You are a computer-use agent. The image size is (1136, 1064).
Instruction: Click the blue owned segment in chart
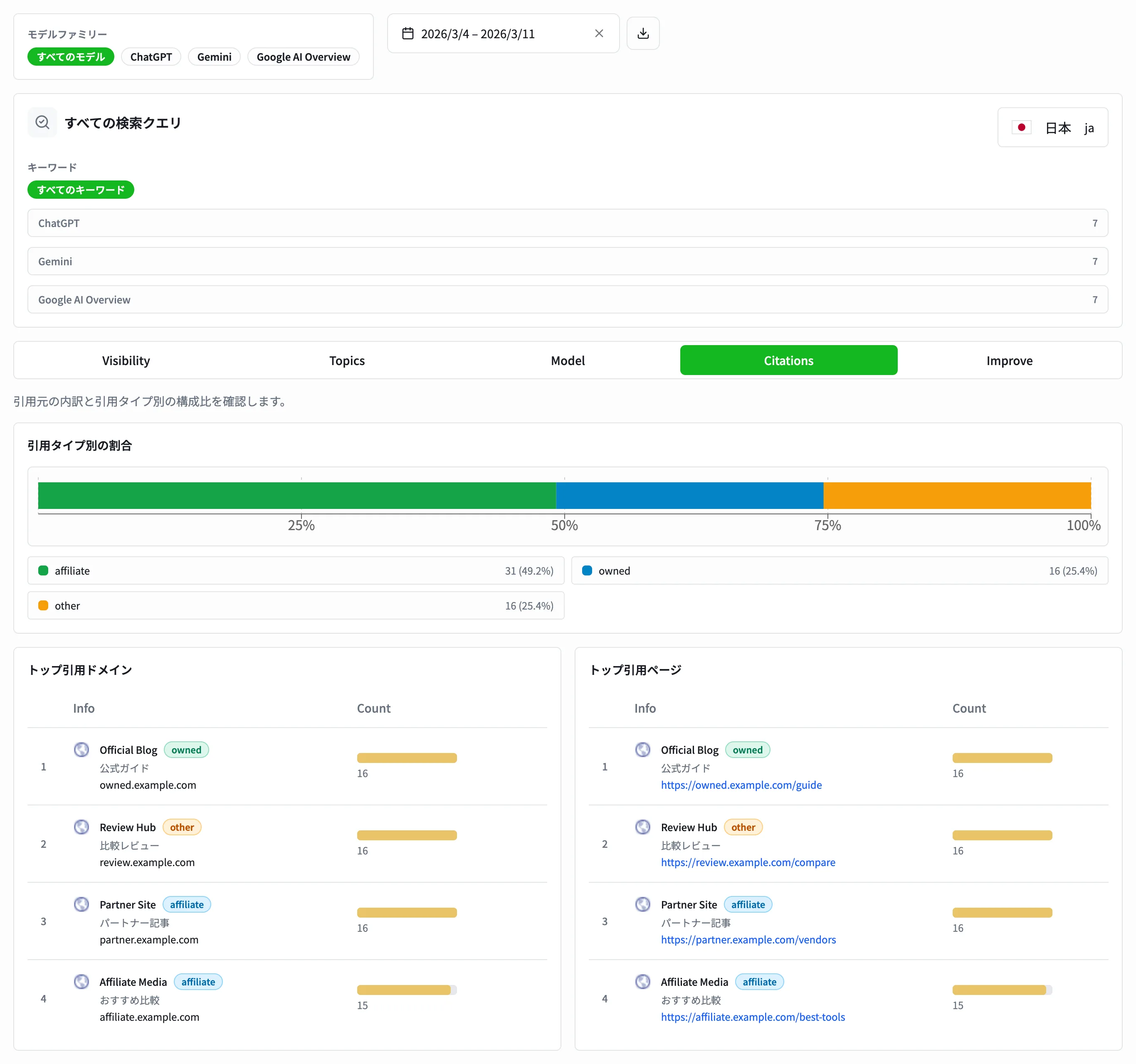[x=689, y=496]
